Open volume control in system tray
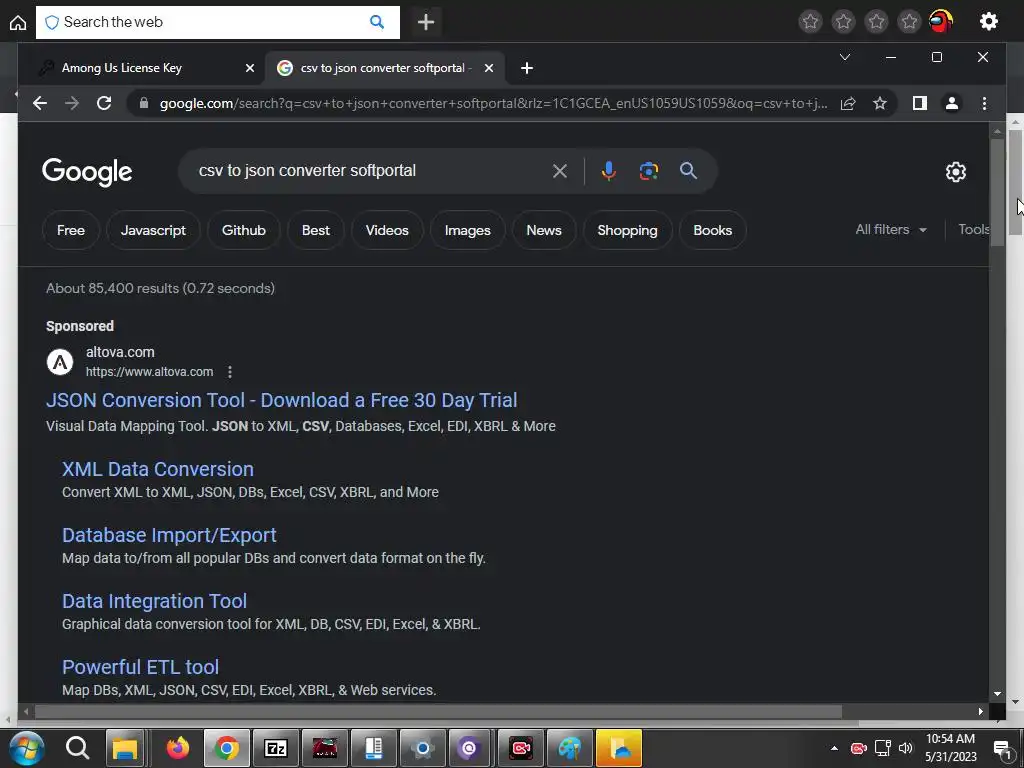The height and width of the screenshot is (768, 1024). tap(906, 748)
